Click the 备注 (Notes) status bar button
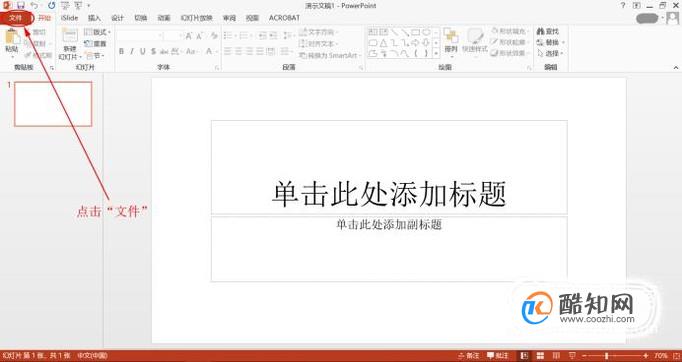 (468, 356)
